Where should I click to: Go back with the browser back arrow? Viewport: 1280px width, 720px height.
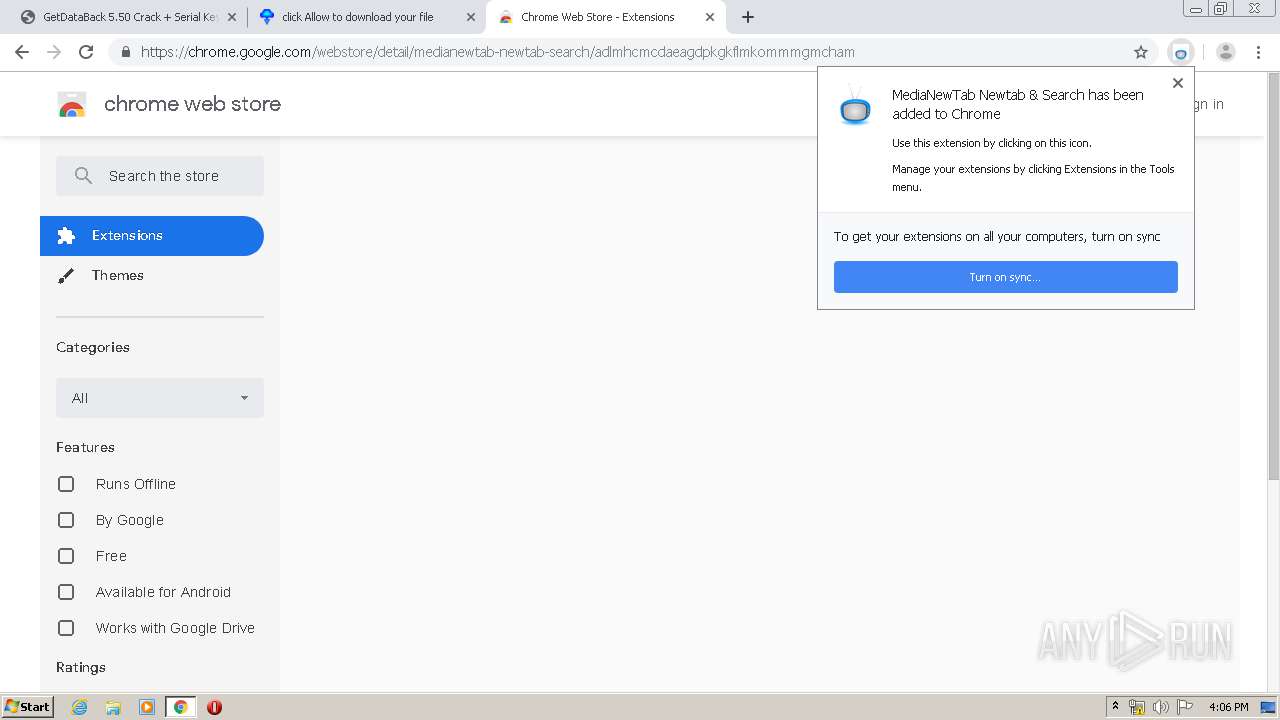22,52
